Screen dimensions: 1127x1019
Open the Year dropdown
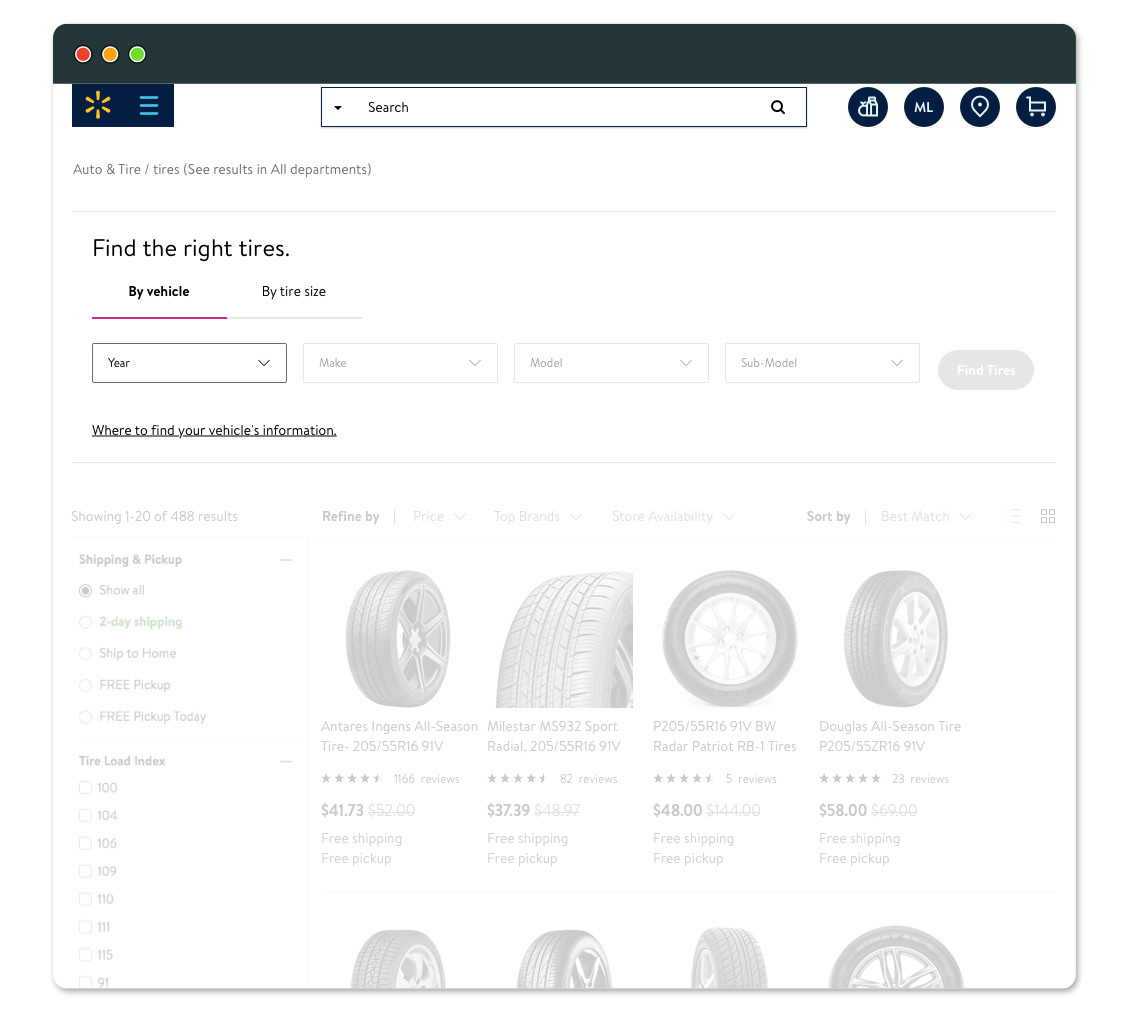coord(189,363)
